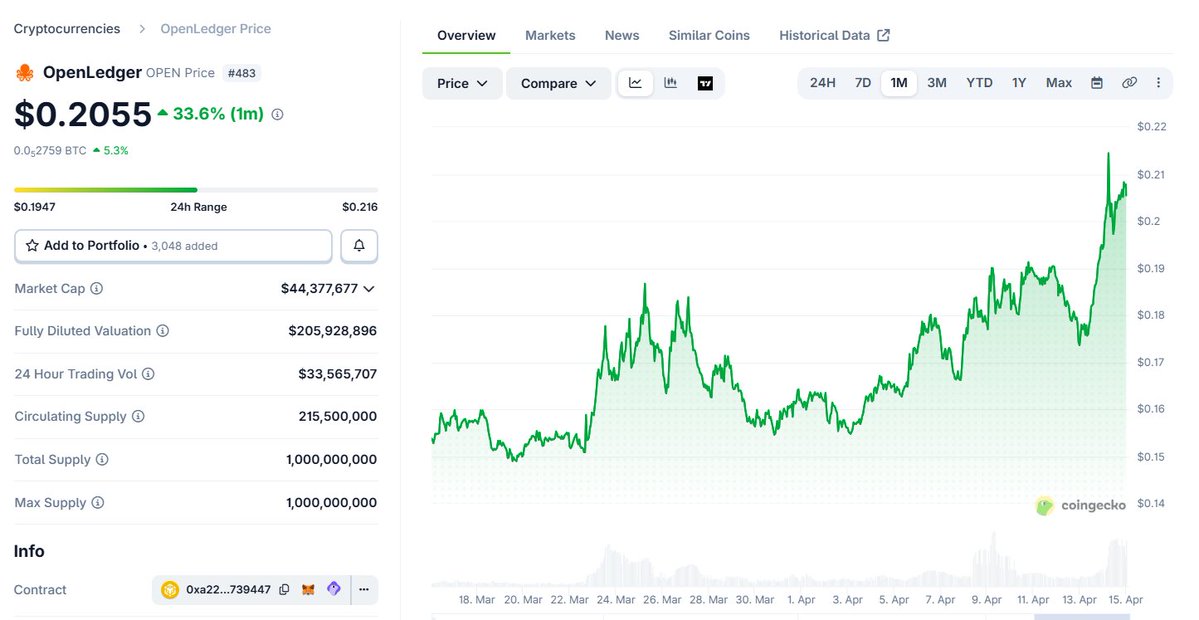This screenshot has height=620, width=1199.
Task: Open the TradingView chart mode
Action: click(x=705, y=83)
